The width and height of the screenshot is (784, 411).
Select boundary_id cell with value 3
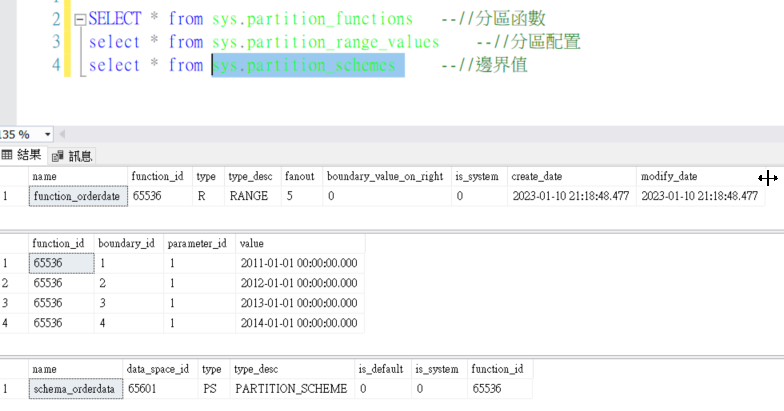[128, 303]
